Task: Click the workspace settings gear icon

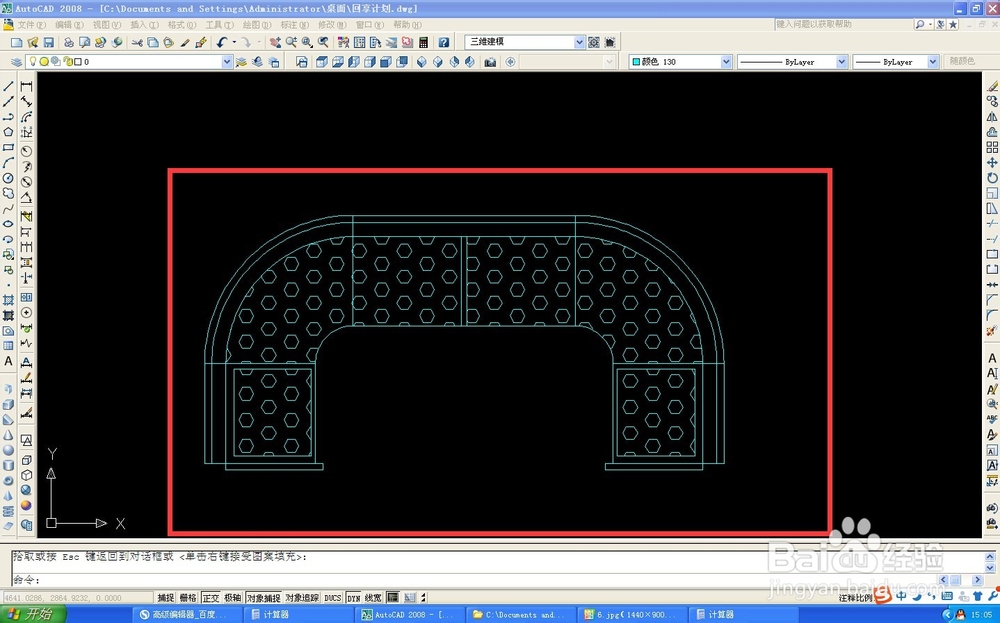Action: [x=594, y=42]
